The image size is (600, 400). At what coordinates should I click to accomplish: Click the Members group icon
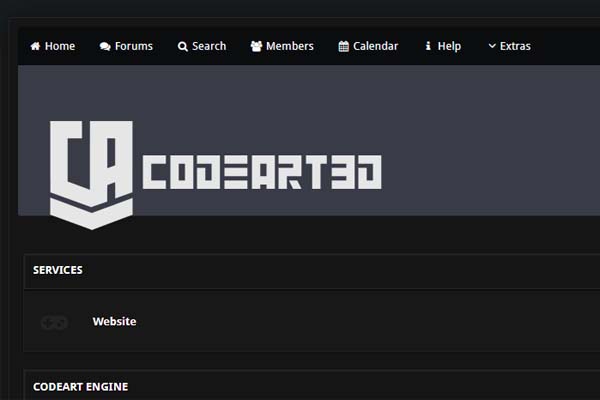pyautogui.click(x=256, y=46)
